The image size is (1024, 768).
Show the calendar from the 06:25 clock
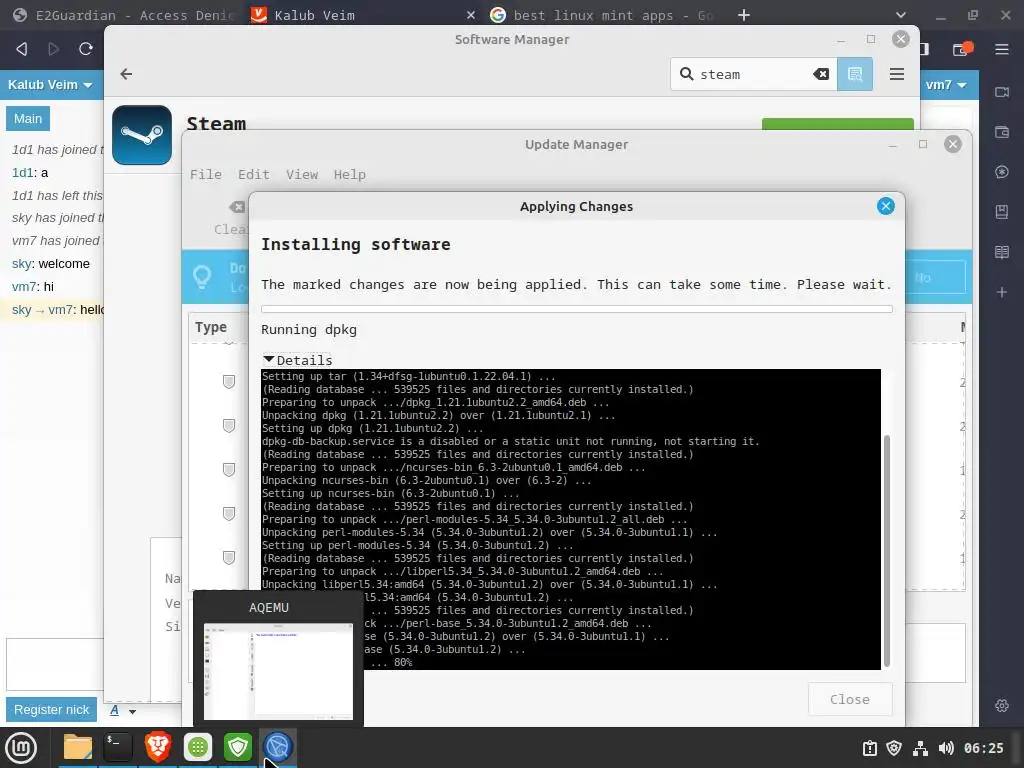click(x=984, y=748)
